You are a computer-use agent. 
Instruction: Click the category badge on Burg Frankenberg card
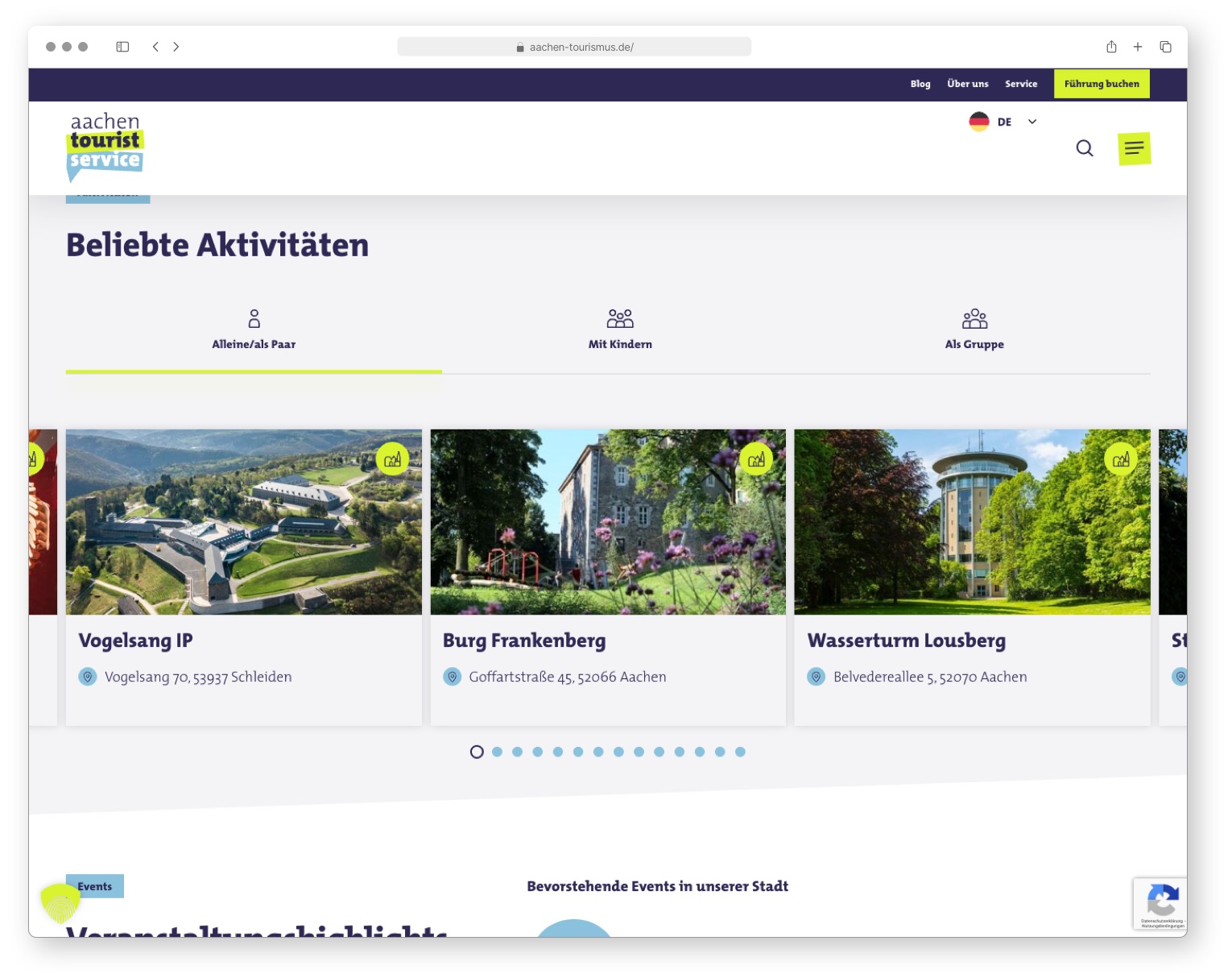[756, 459]
